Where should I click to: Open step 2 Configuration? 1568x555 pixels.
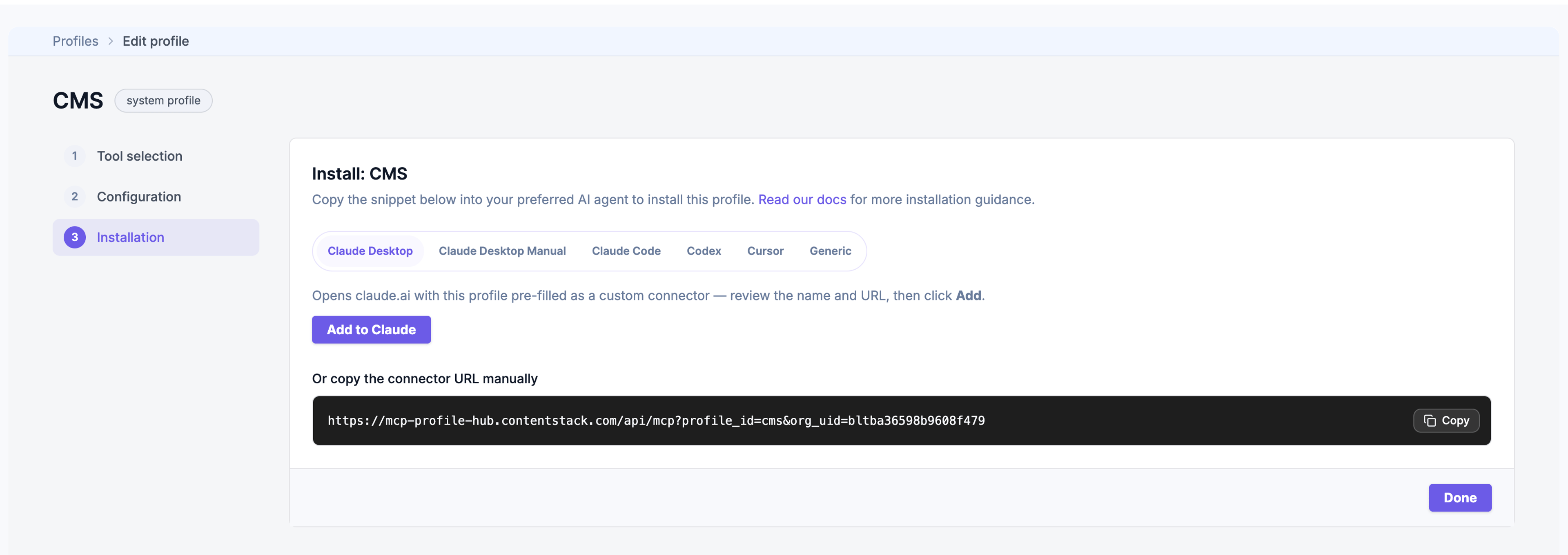(156, 197)
